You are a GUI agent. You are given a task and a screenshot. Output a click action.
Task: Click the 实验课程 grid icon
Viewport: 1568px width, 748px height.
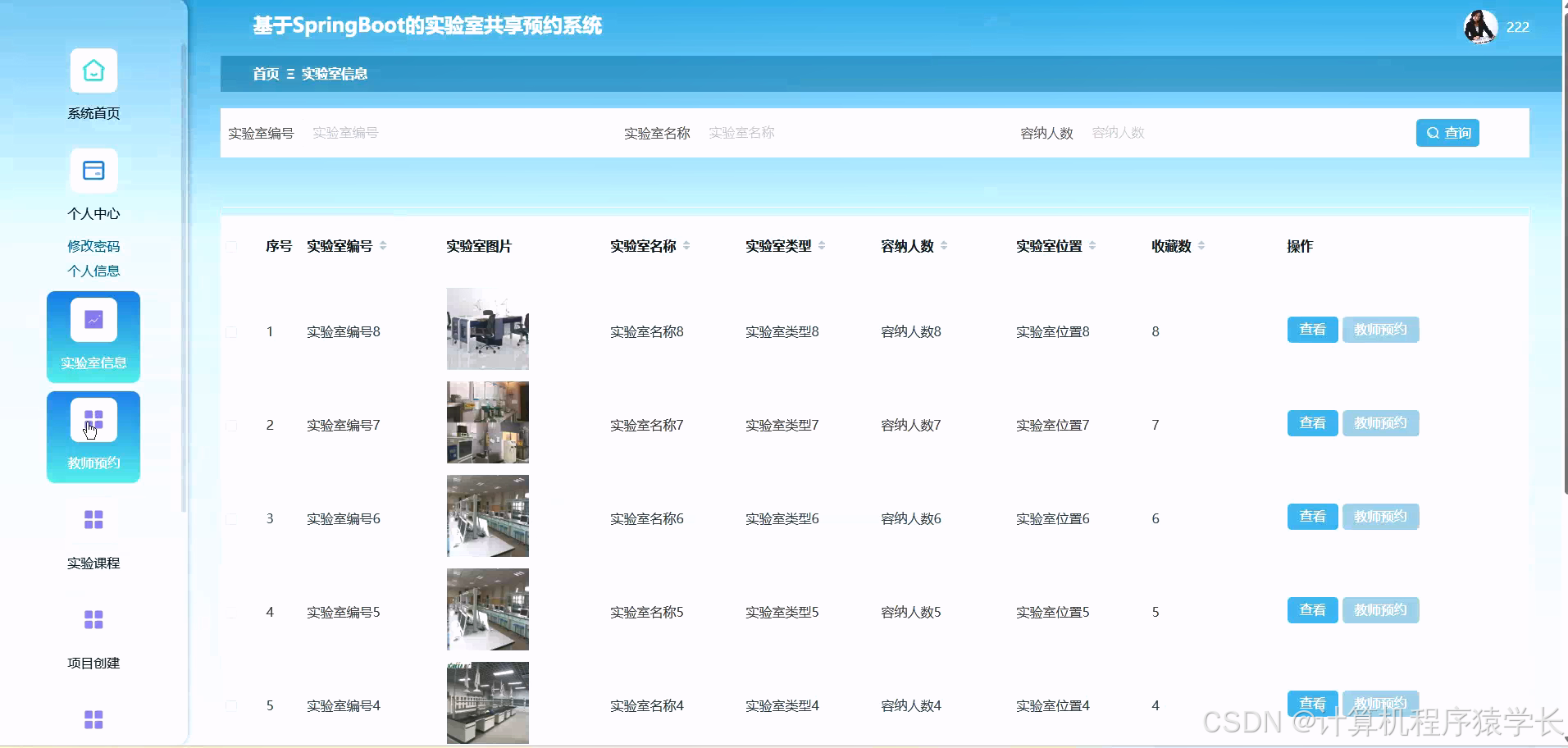(x=93, y=519)
